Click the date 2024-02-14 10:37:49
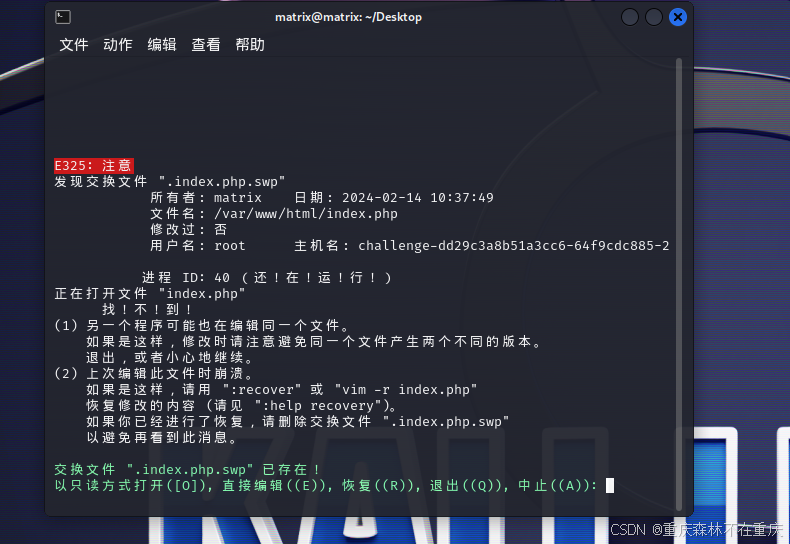 (x=418, y=197)
